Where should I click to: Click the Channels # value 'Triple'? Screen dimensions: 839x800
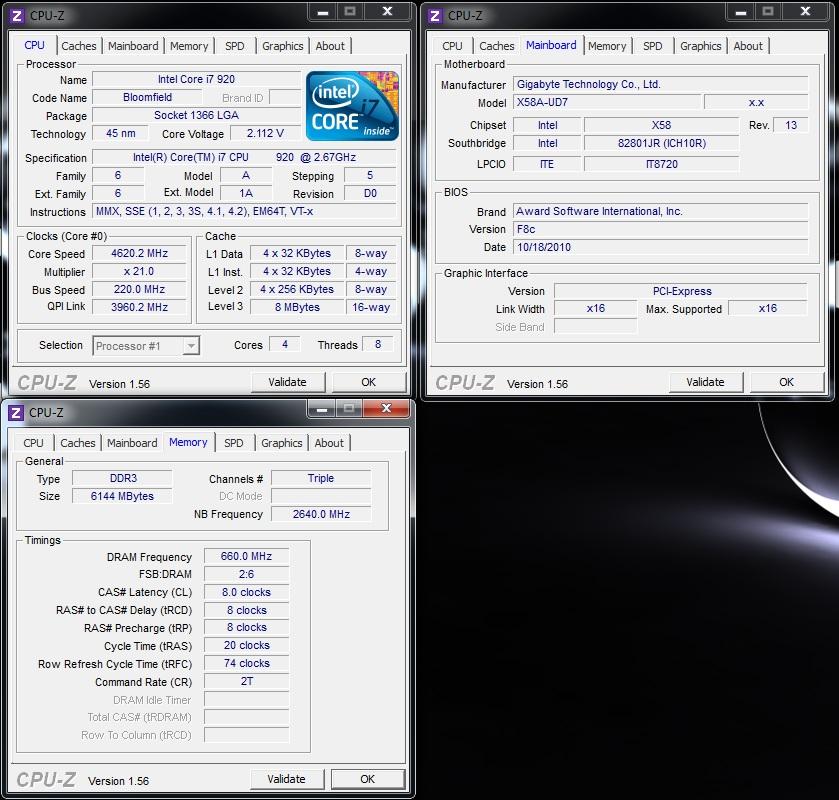point(321,478)
